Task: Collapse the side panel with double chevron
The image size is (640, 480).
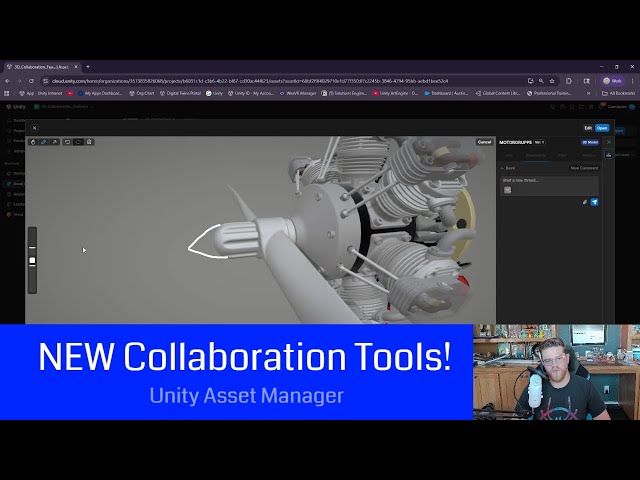Action: click(x=609, y=142)
